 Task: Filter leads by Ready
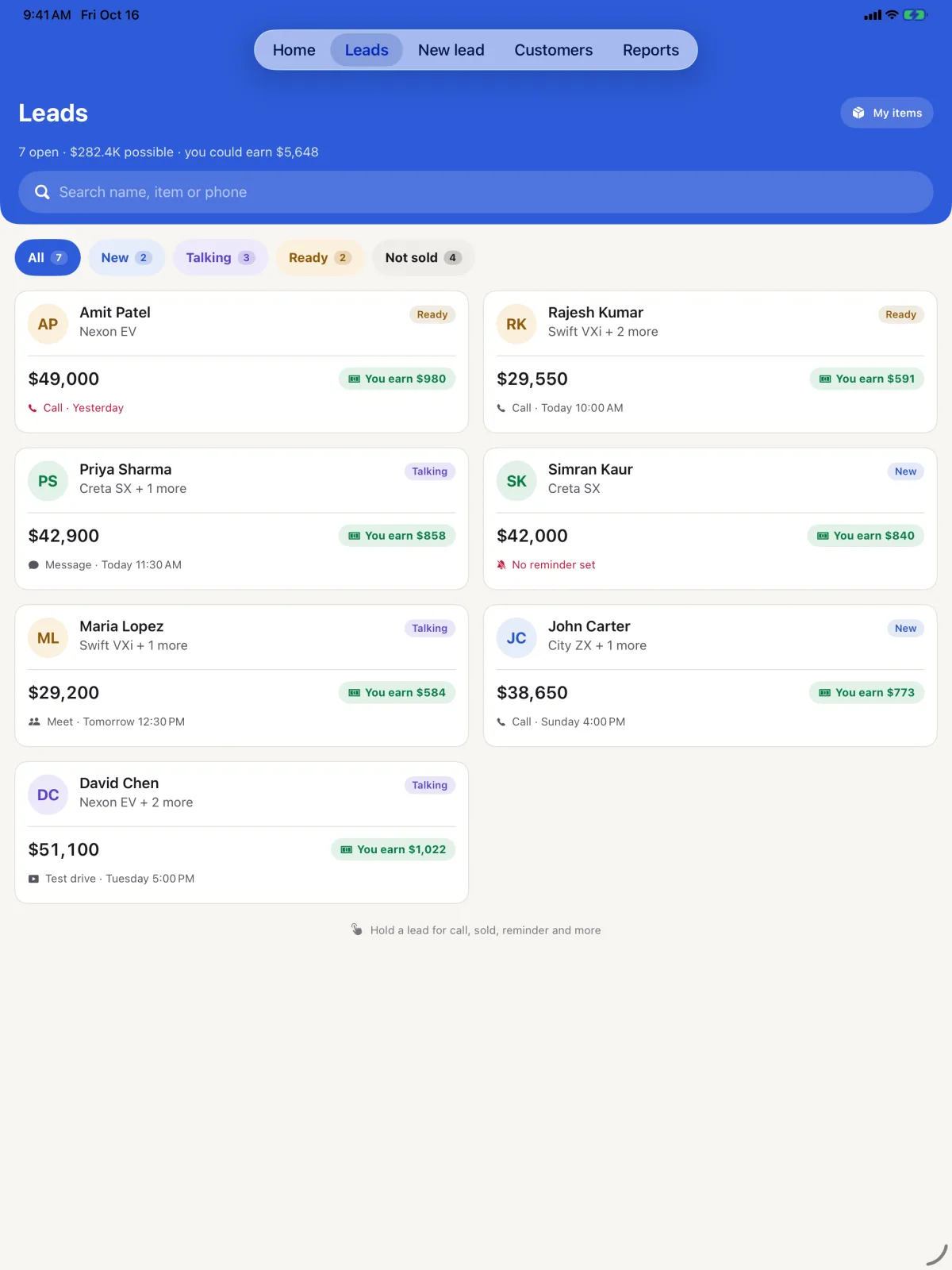coord(320,257)
